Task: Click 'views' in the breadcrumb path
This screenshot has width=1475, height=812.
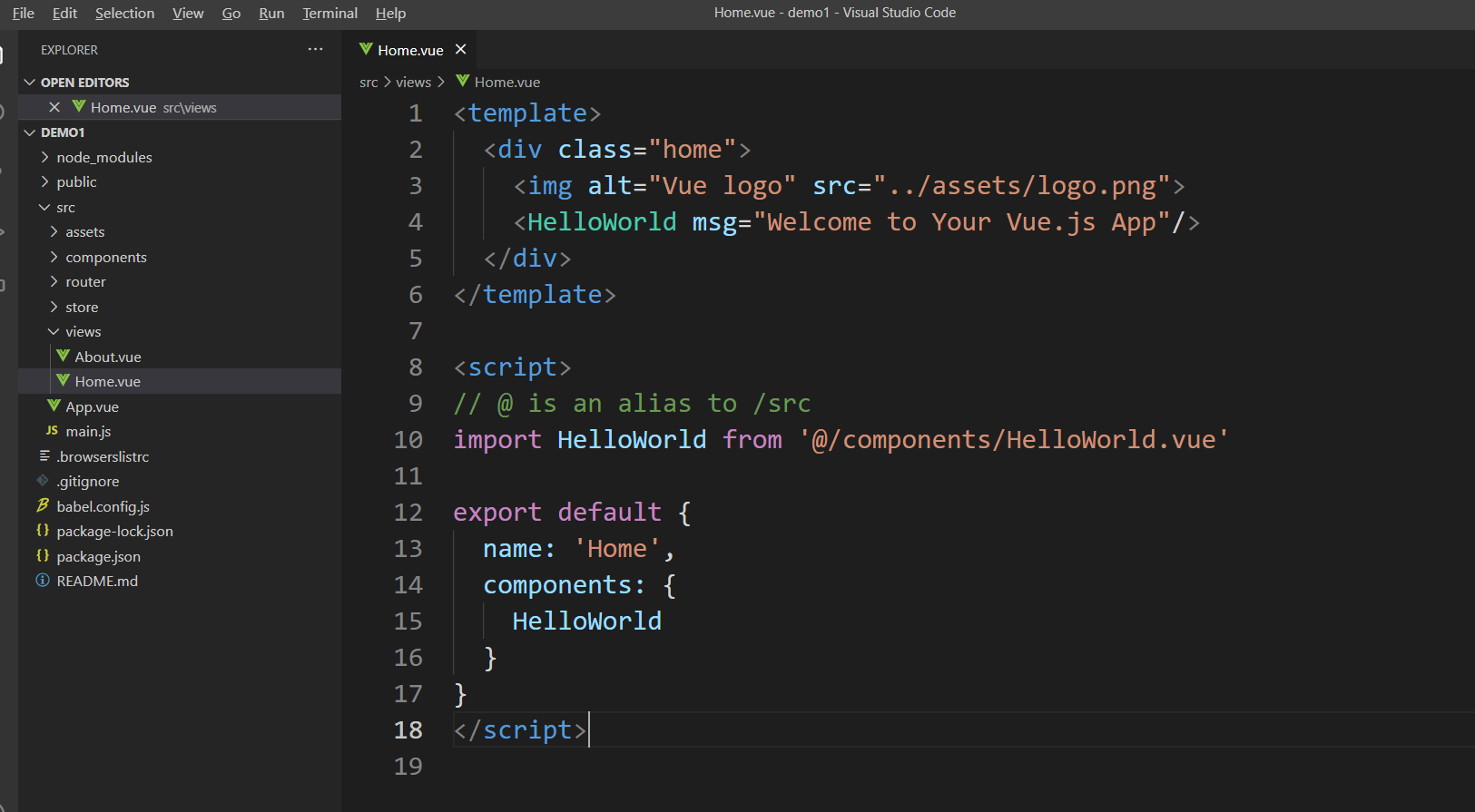Action: click(413, 83)
